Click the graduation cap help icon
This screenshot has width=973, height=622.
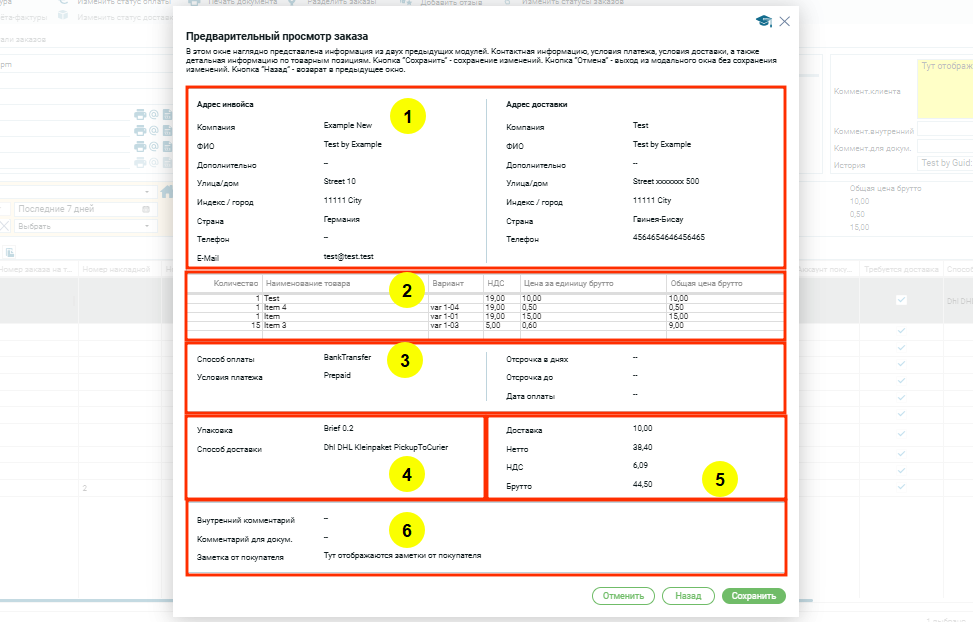tap(764, 21)
